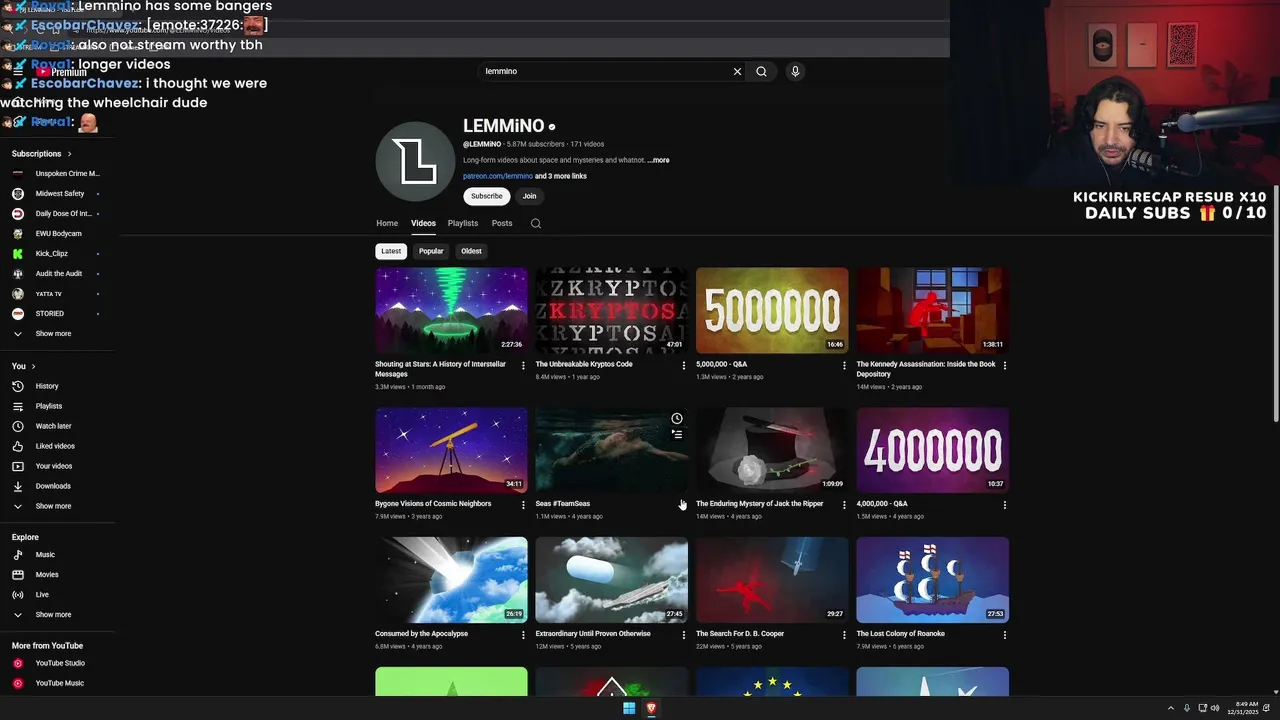Click the lemmino search input field
This screenshot has height=720, width=1280.
tap(605, 71)
